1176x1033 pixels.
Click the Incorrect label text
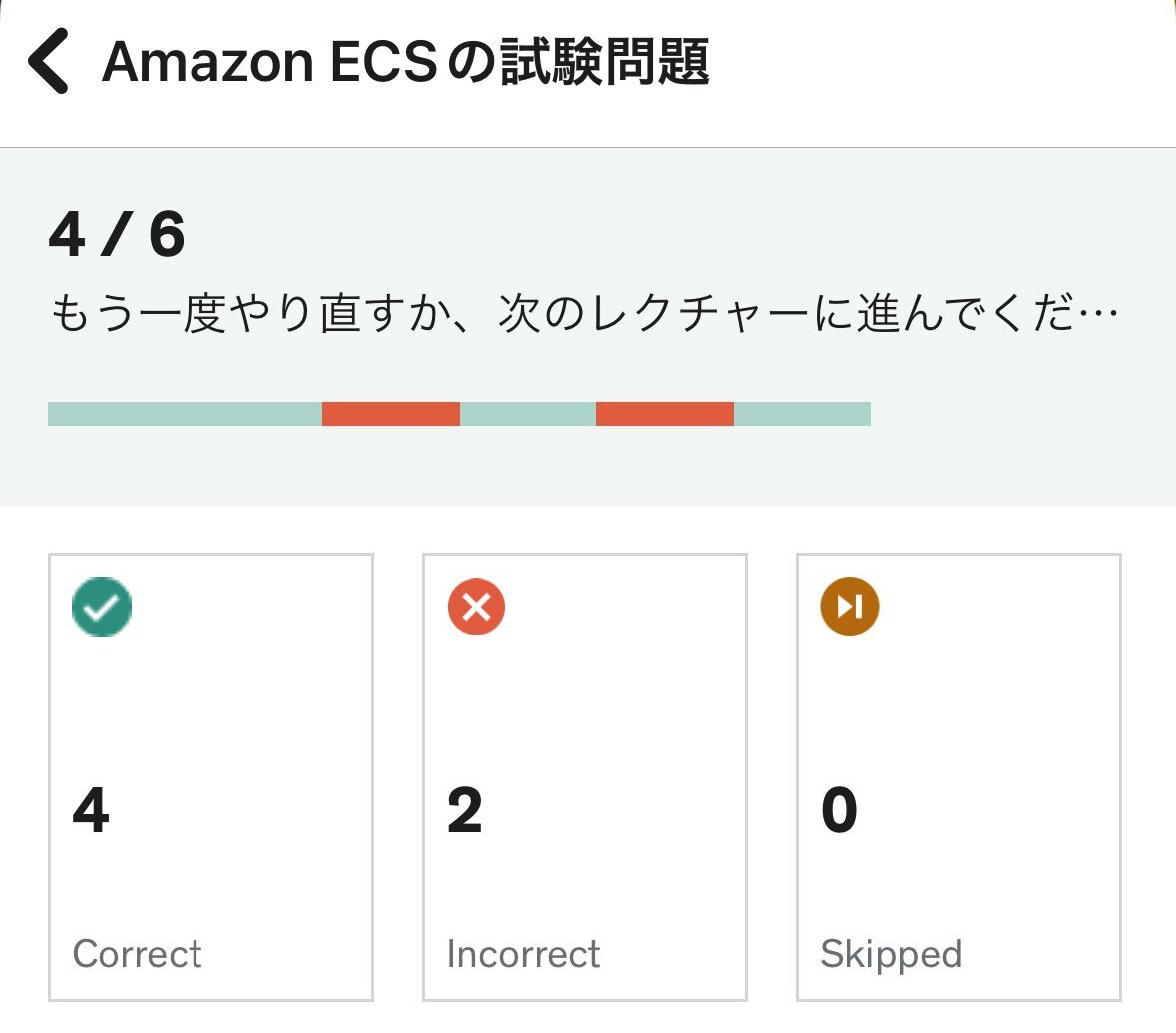[x=524, y=954]
